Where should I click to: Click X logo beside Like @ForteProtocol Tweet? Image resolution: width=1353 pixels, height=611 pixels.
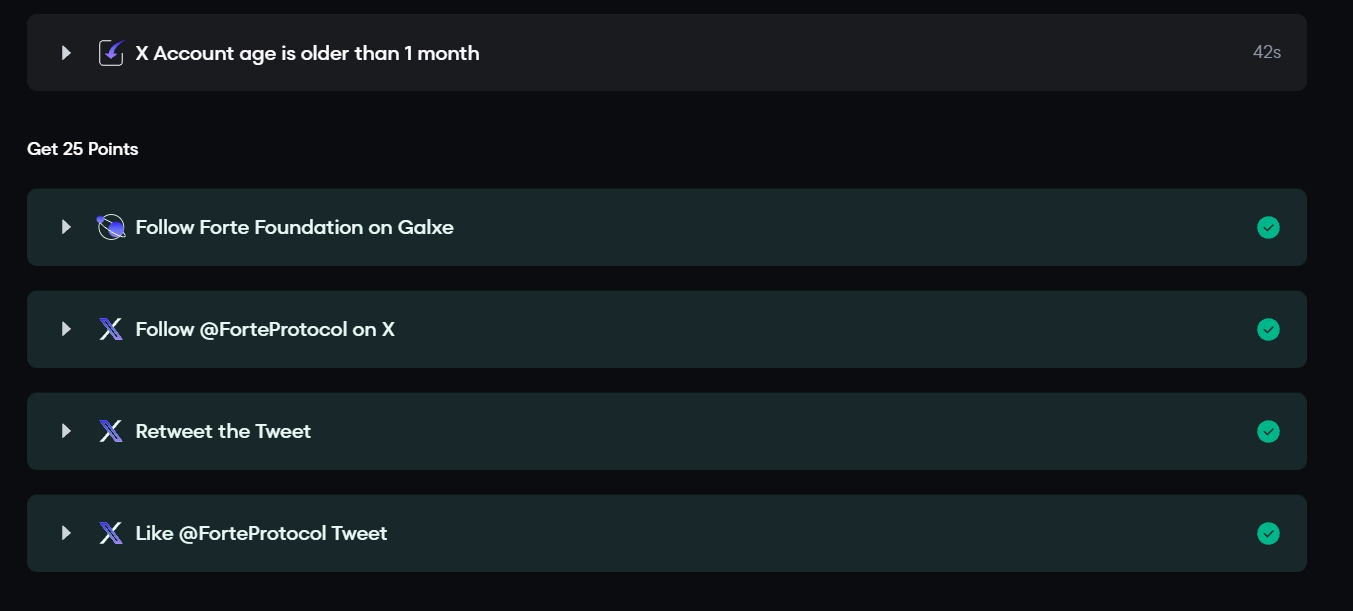pos(111,533)
